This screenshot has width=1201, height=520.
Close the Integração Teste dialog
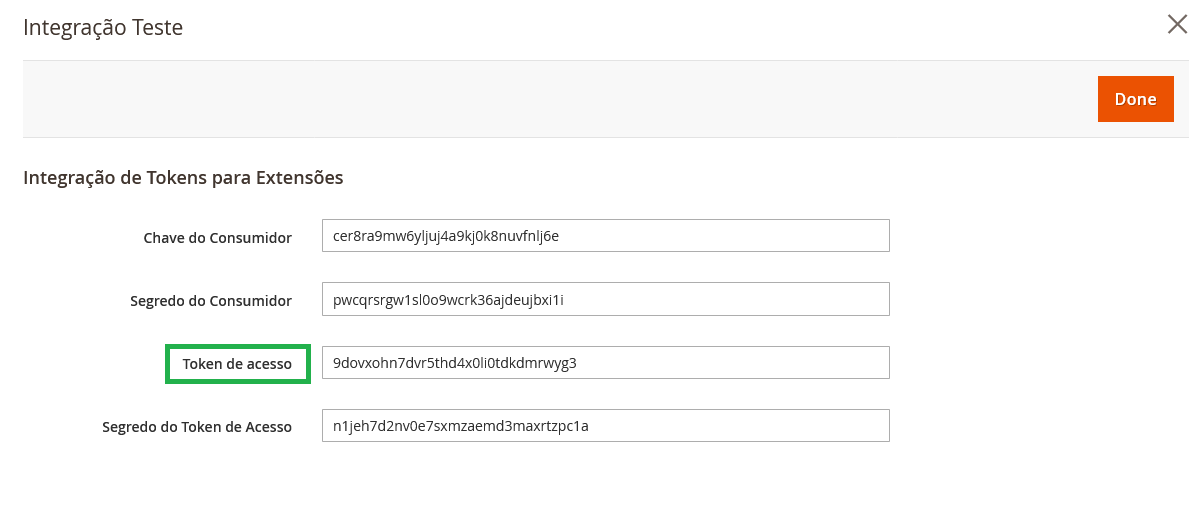[x=1177, y=25]
